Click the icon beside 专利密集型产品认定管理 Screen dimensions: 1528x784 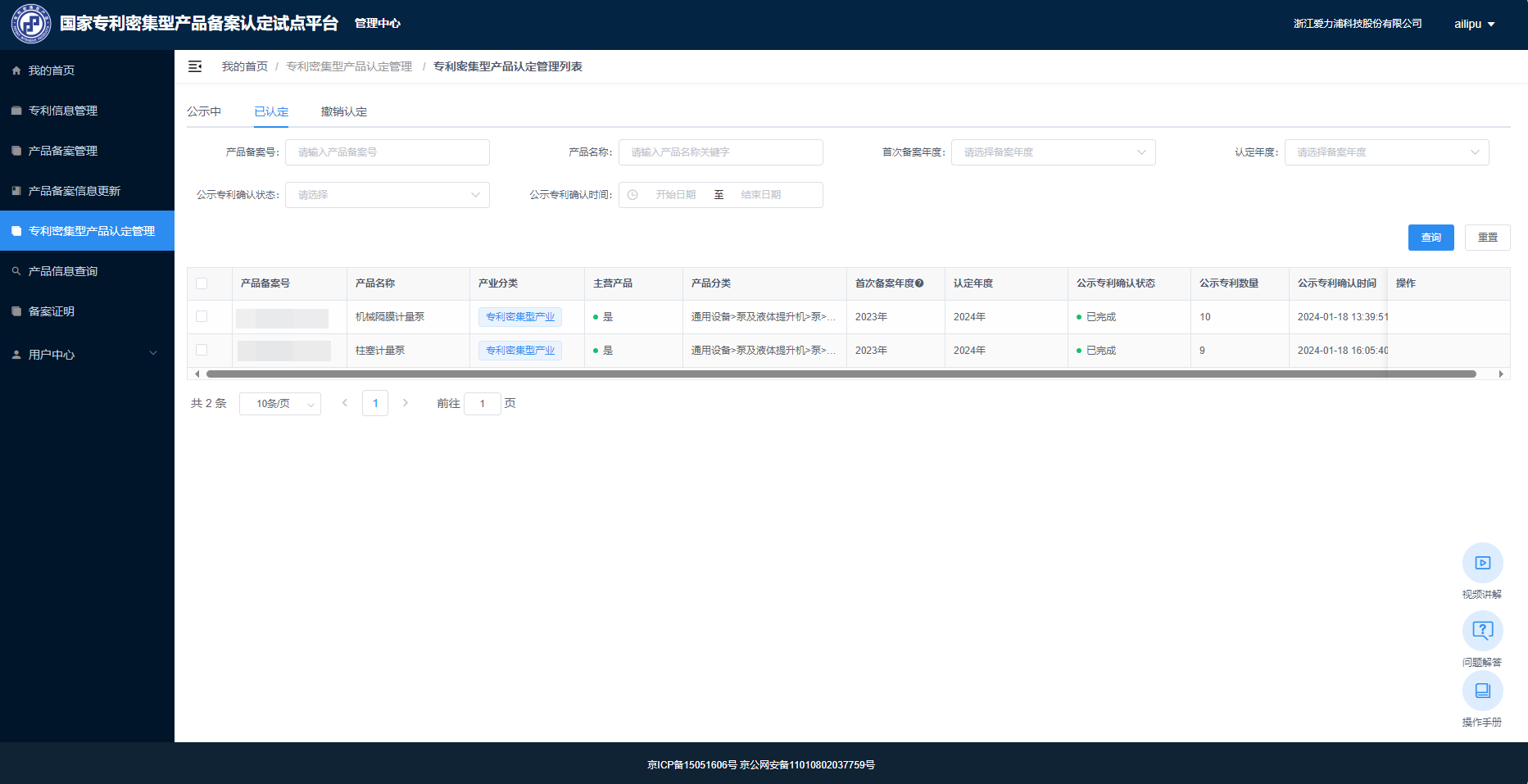click(x=16, y=231)
